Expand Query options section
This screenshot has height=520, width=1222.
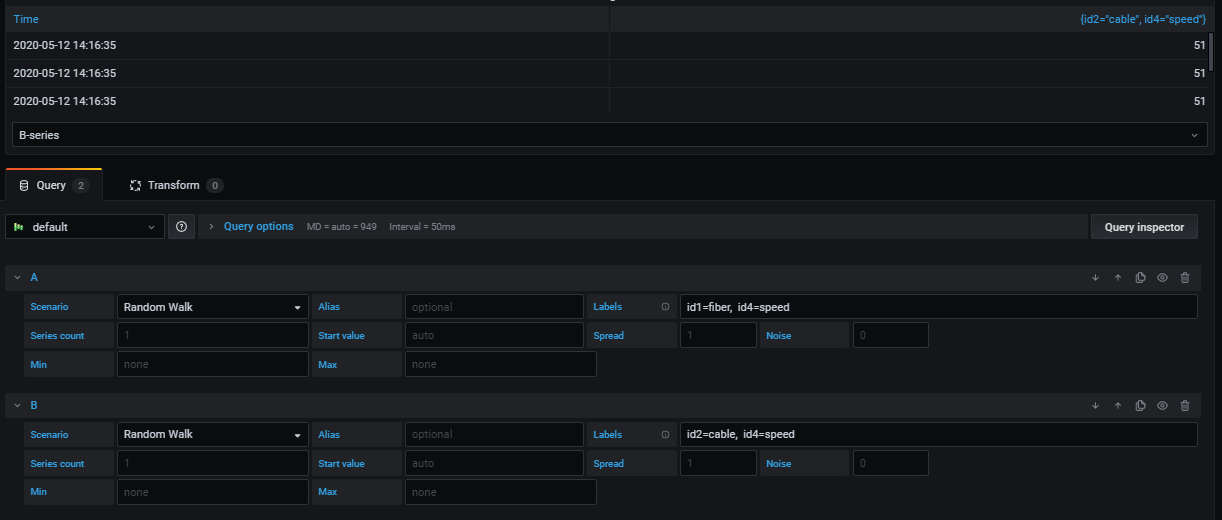[258, 227]
